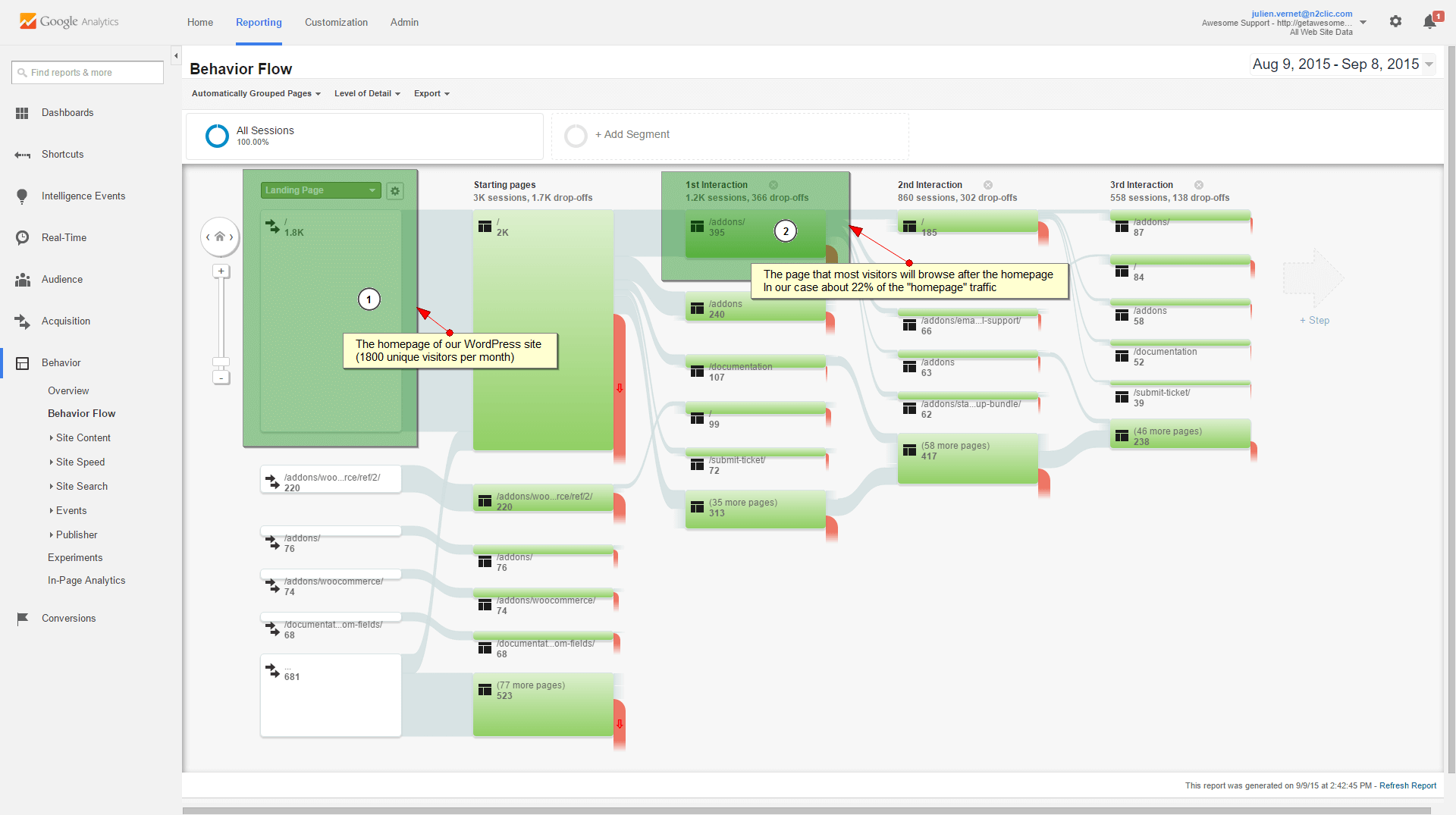The image size is (1456, 815).
Task: Zoom in with the plus button
Action: tap(221, 271)
